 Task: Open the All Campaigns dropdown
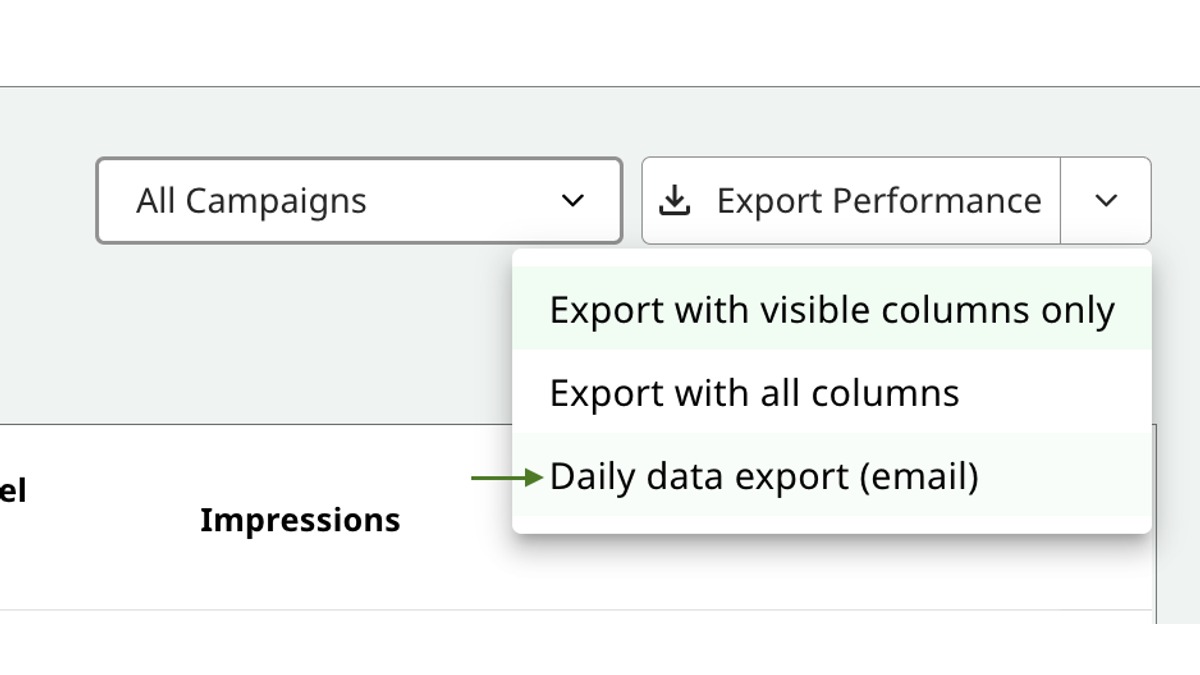[358, 200]
